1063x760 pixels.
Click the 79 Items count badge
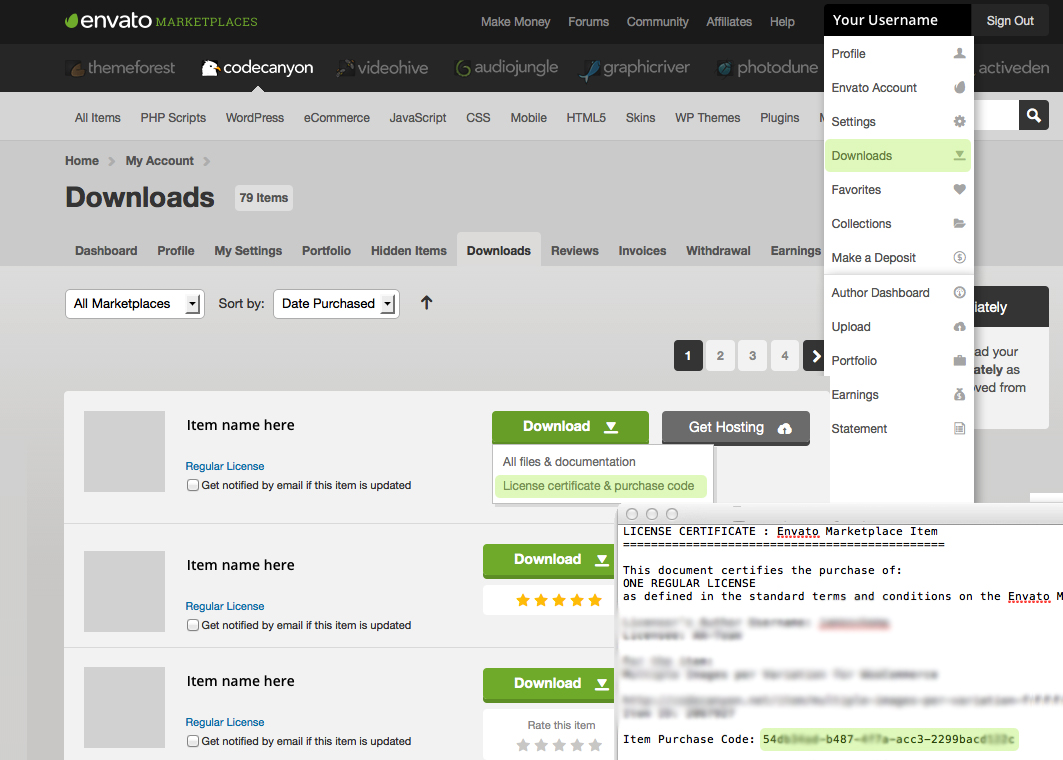tap(264, 198)
